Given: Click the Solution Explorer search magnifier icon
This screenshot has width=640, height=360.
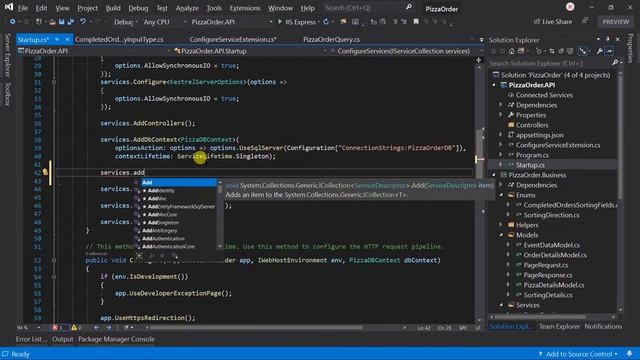Looking at the screenshot, I should pyautogui.click(x=615, y=63).
